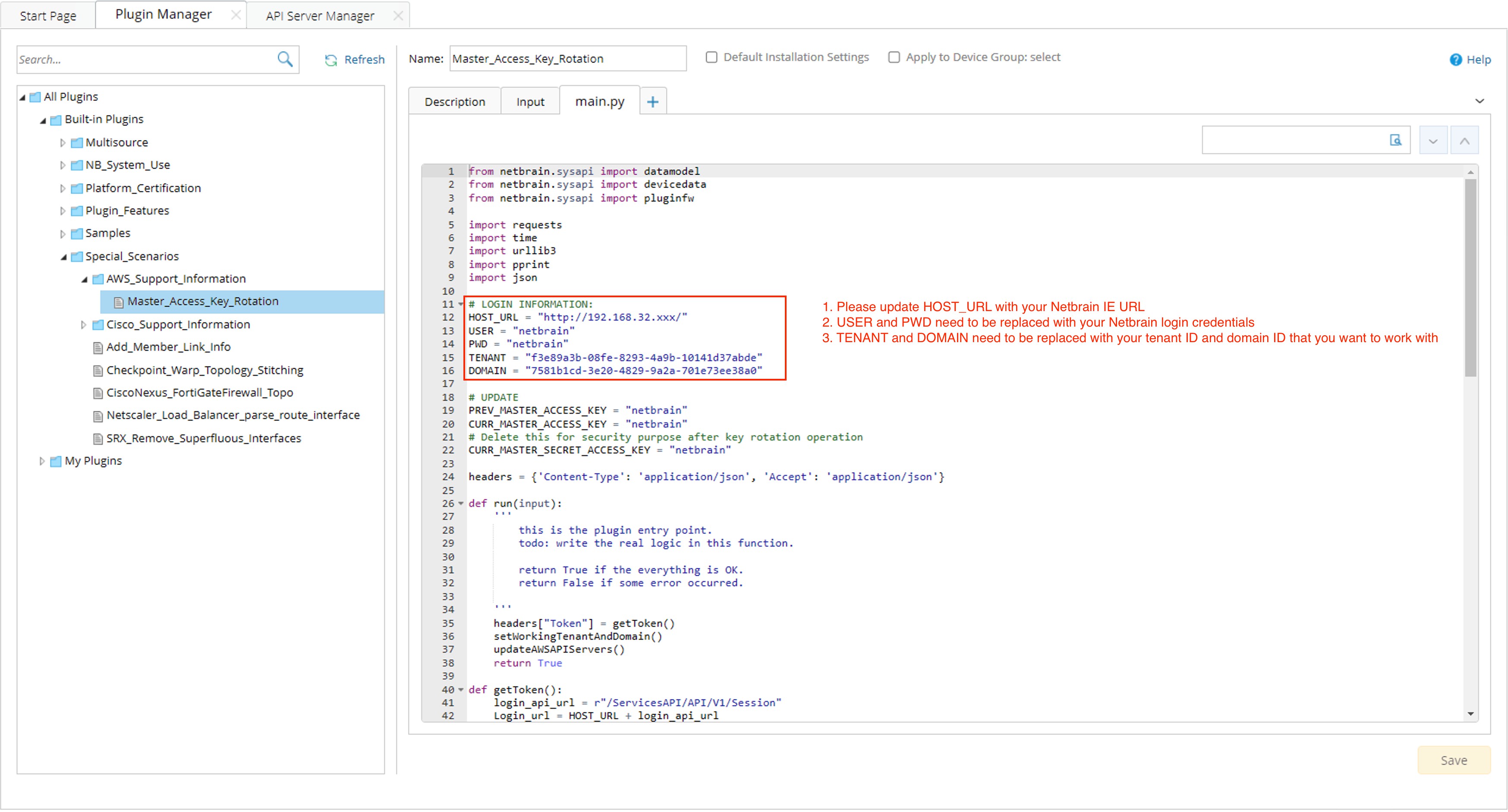
Task: Click the select link for device group
Action: pos(1045,57)
